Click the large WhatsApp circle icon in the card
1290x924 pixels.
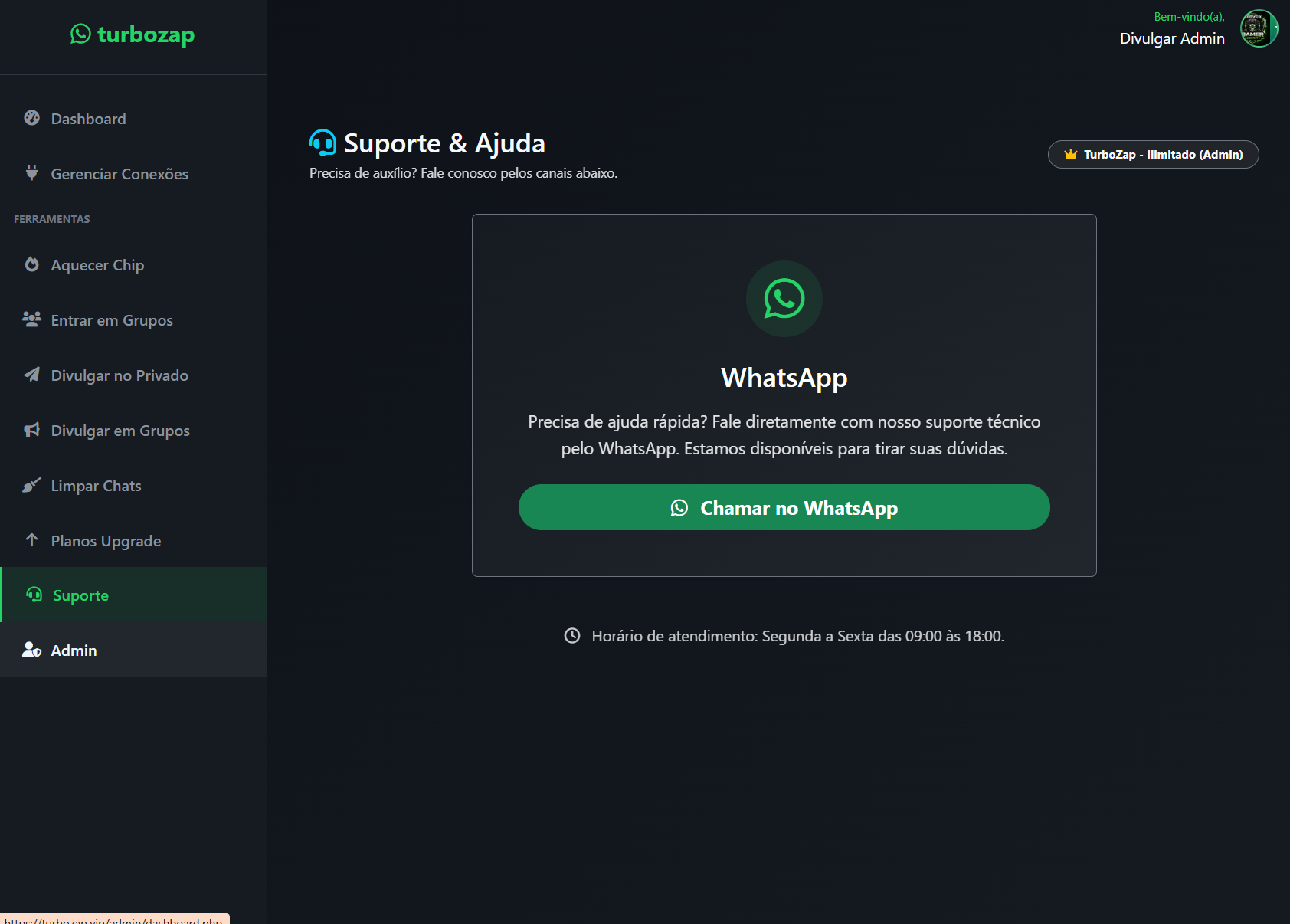[x=784, y=299]
